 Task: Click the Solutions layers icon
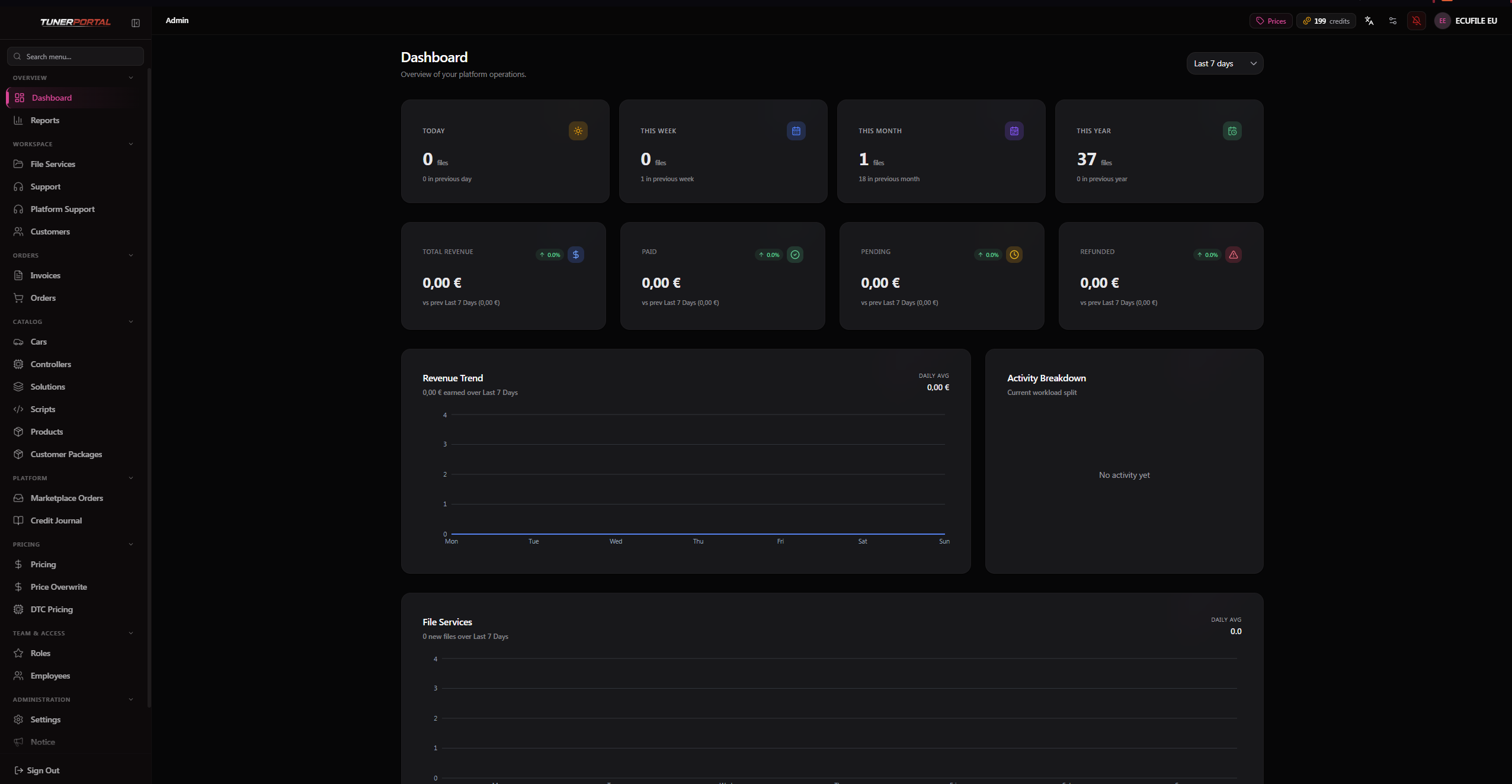click(x=18, y=387)
